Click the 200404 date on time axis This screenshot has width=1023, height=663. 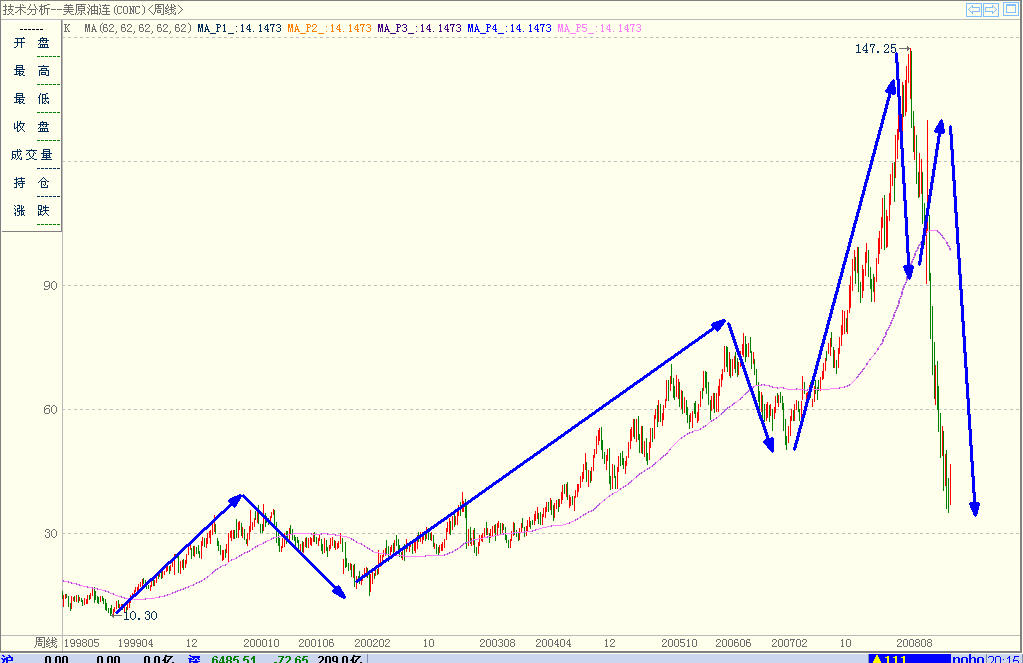(x=553, y=643)
